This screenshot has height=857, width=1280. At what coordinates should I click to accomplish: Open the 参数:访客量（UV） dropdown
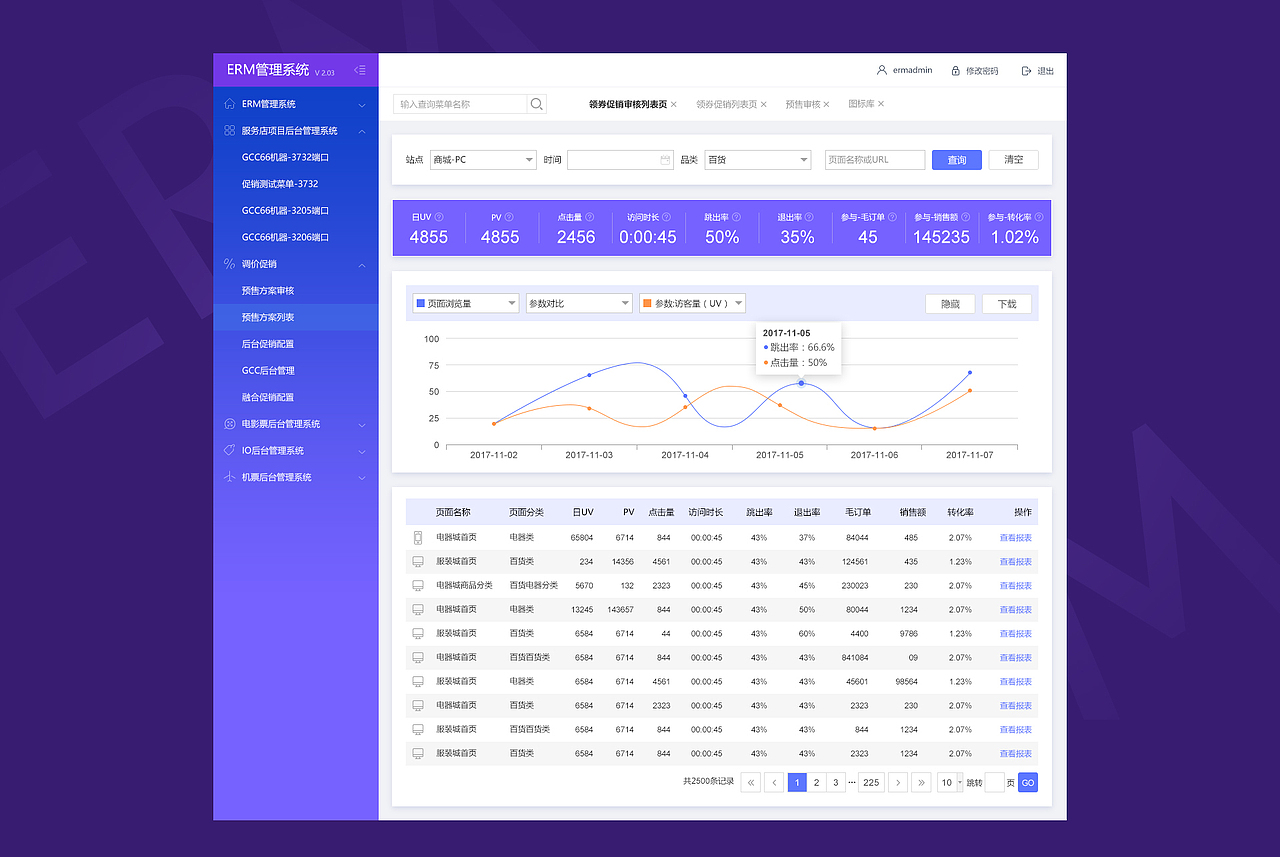pyautogui.click(x=693, y=303)
